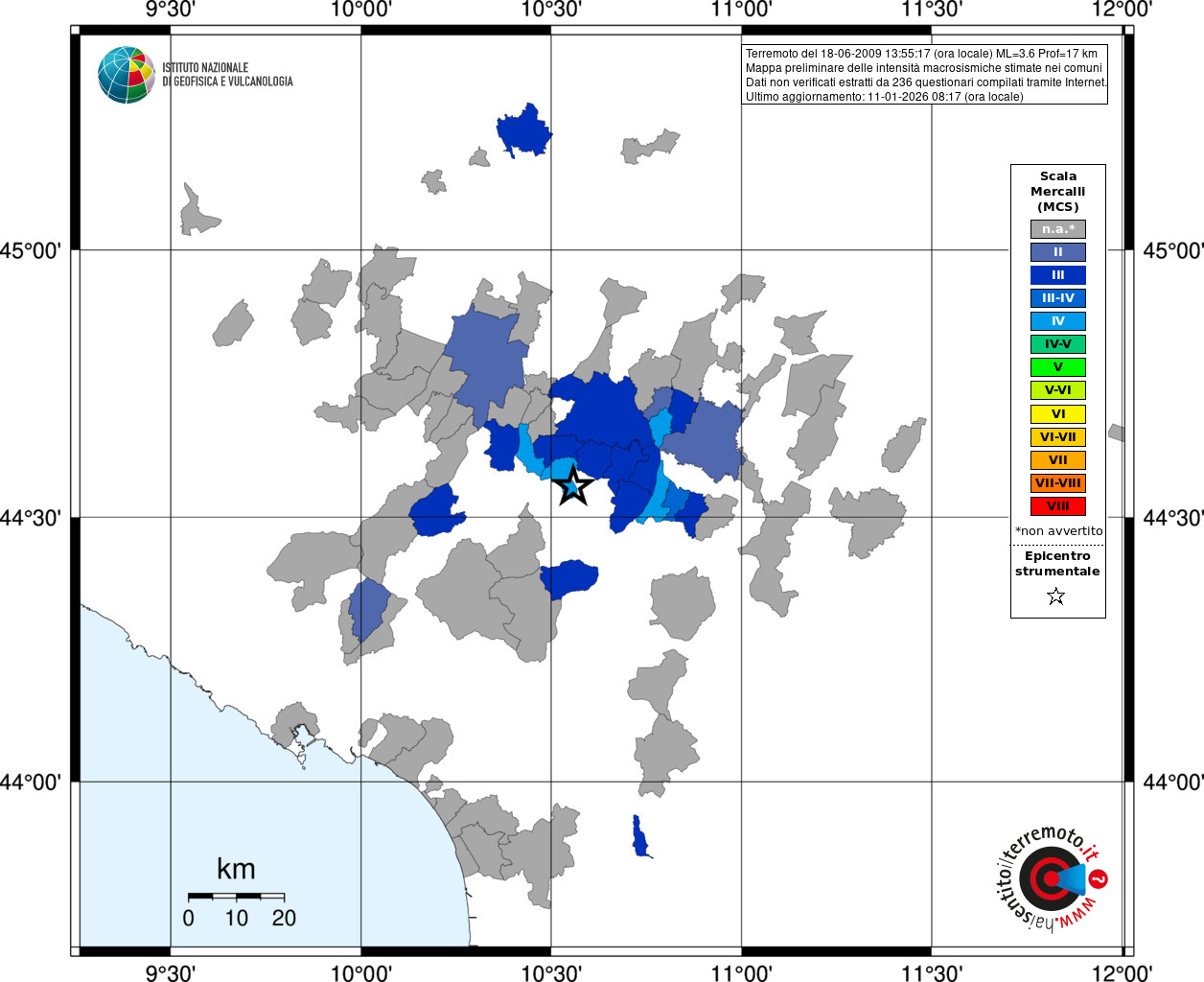Click the 'Ultimo aggiornamento' timestamp line
Image resolution: width=1204 pixels, height=982 pixels.
tap(884, 97)
